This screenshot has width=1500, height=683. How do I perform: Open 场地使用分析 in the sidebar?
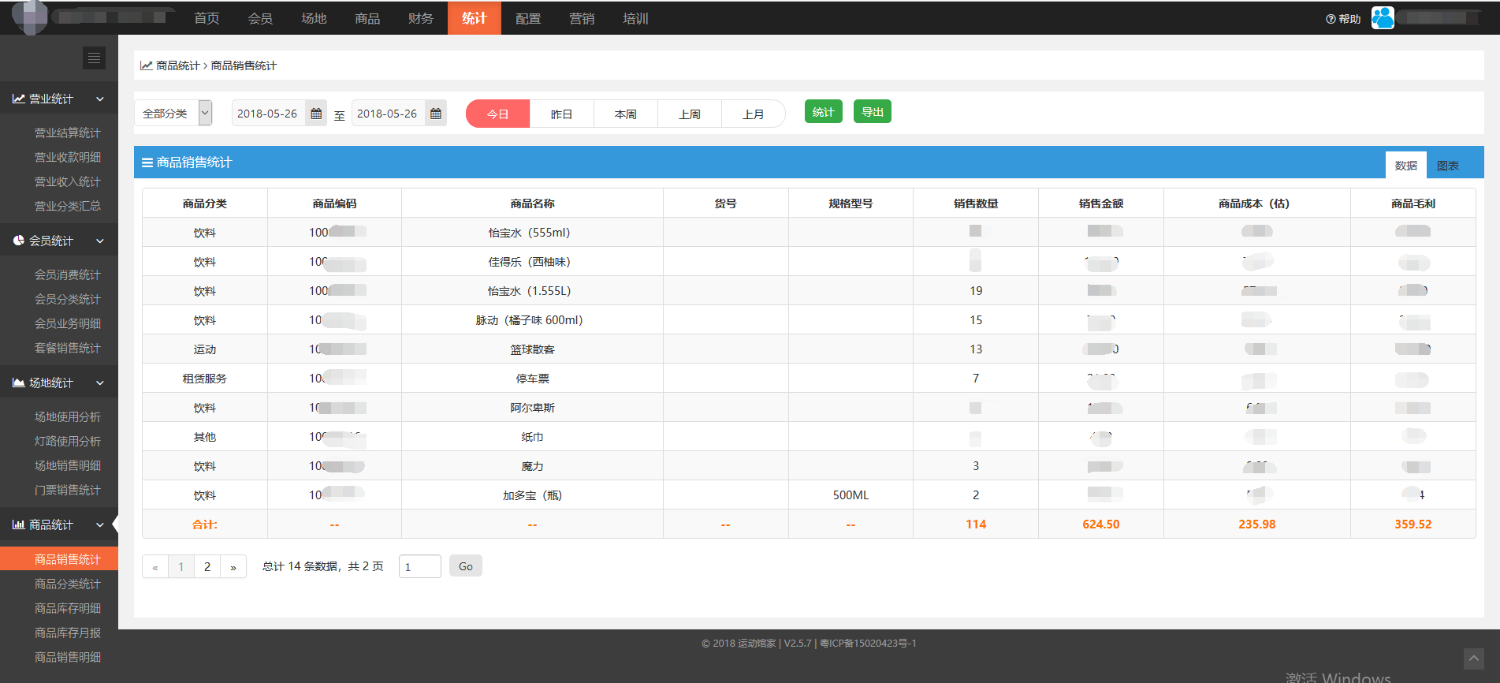click(67, 417)
